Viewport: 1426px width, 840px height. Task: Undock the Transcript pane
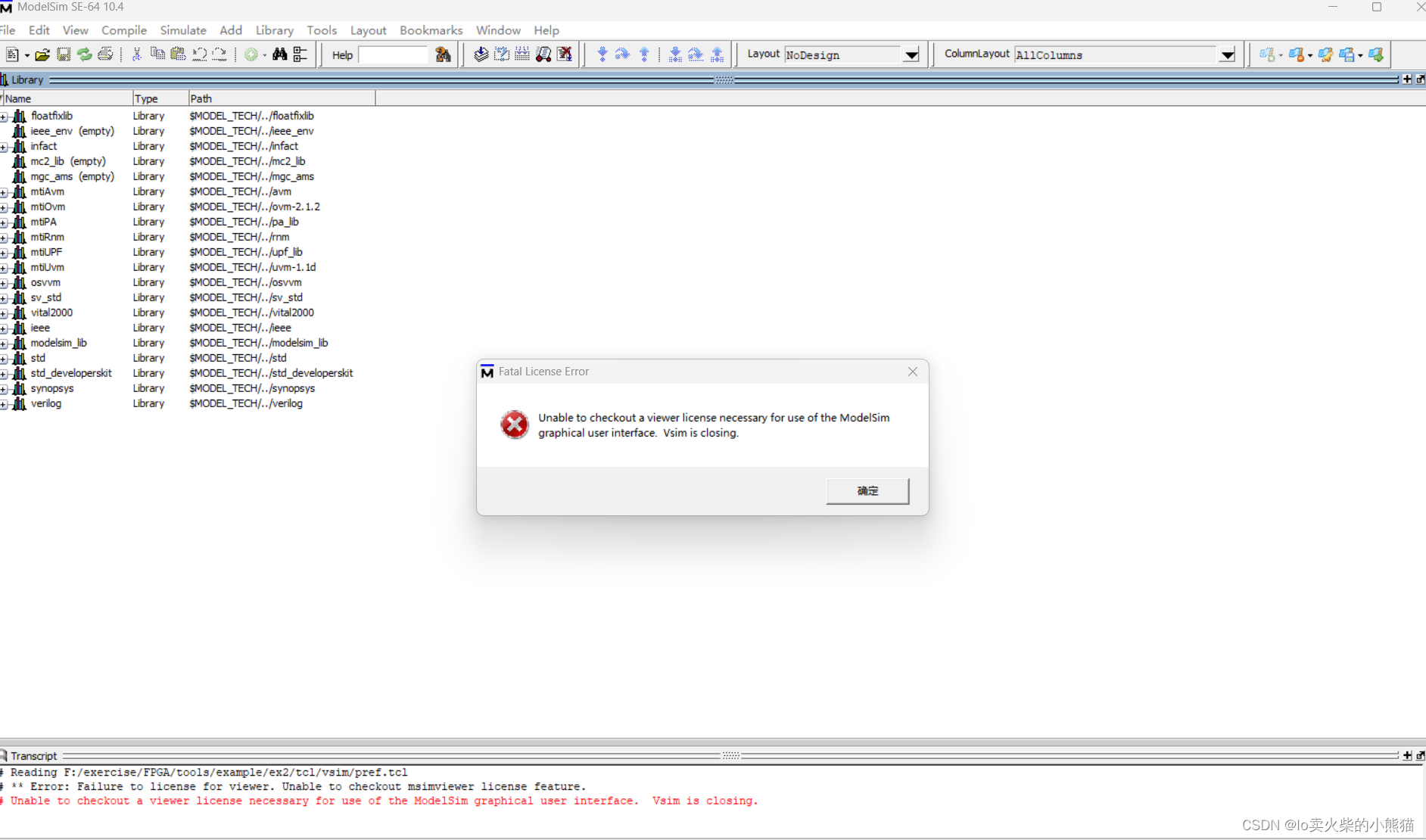coord(1420,755)
